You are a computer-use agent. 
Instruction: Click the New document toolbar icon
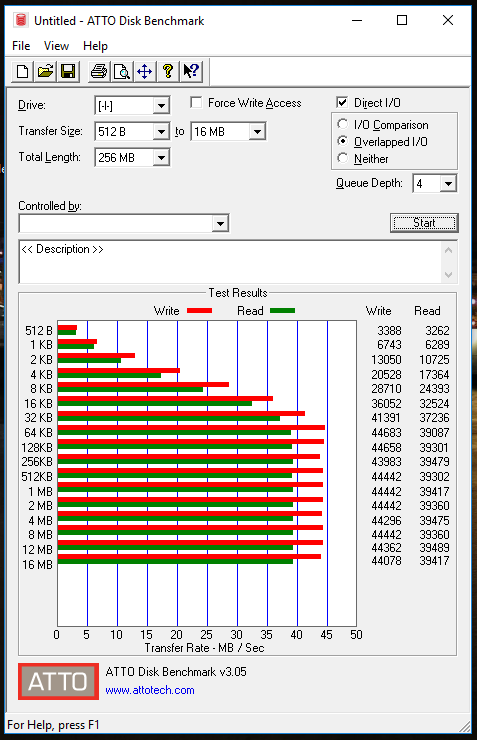click(22, 72)
